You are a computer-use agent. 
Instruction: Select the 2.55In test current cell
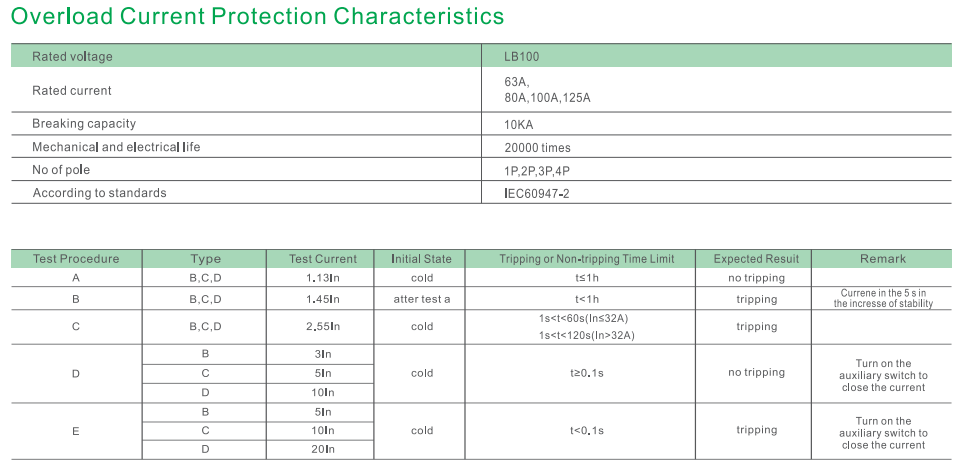(323, 327)
